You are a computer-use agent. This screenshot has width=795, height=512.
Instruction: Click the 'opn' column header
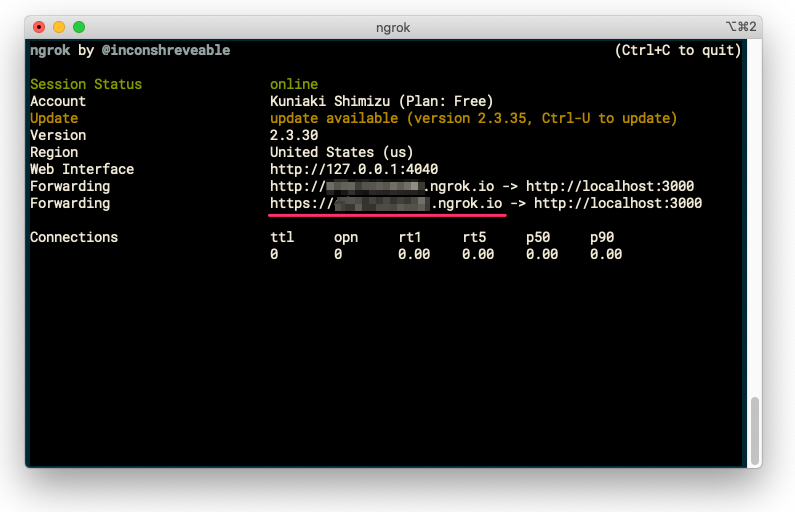346,237
